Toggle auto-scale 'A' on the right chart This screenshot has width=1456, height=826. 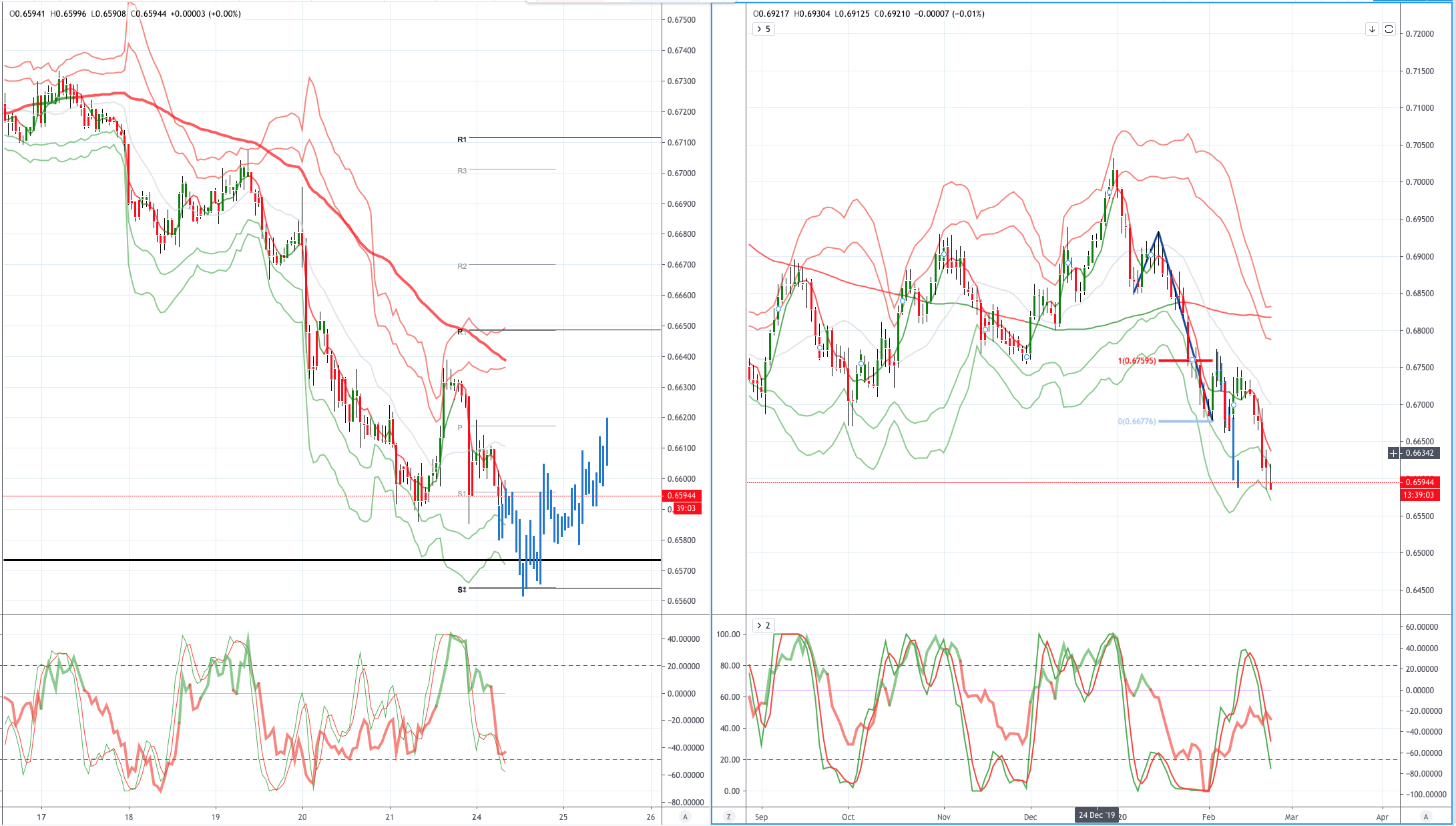coord(1426,817)
